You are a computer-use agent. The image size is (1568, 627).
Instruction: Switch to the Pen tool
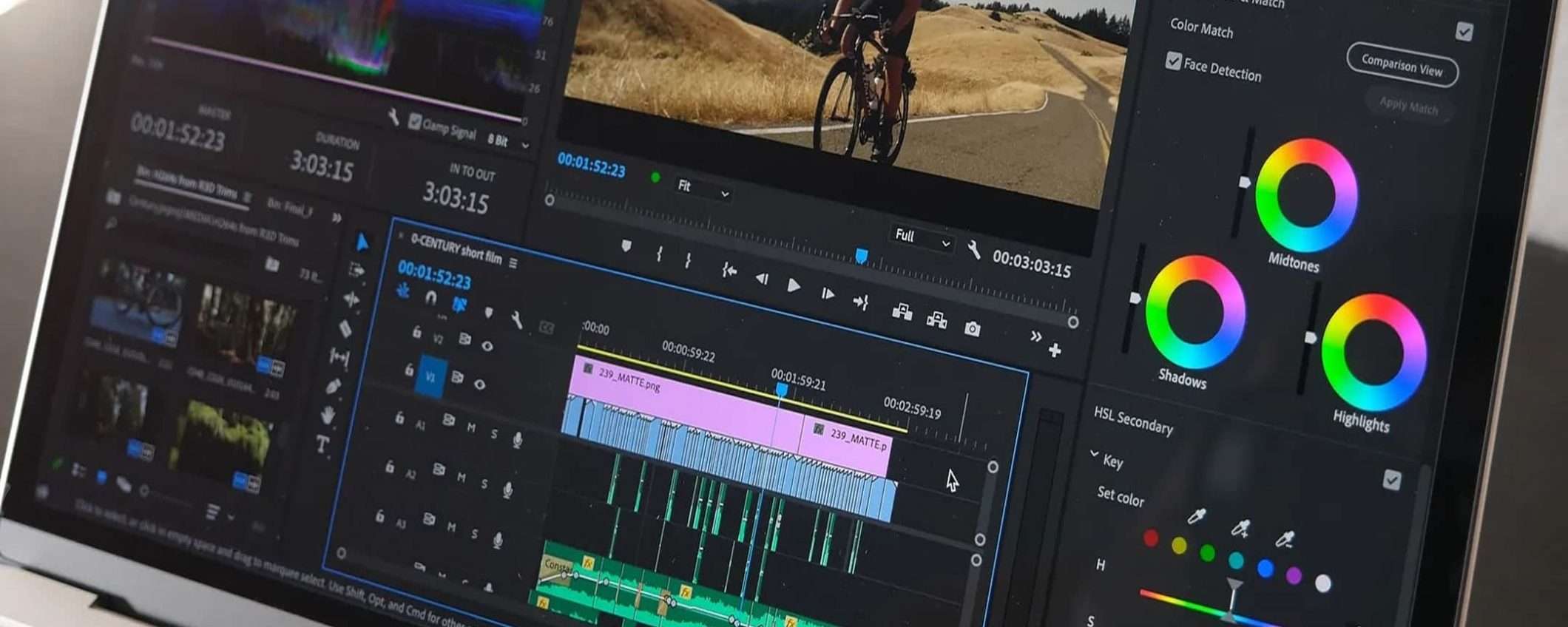334,386
